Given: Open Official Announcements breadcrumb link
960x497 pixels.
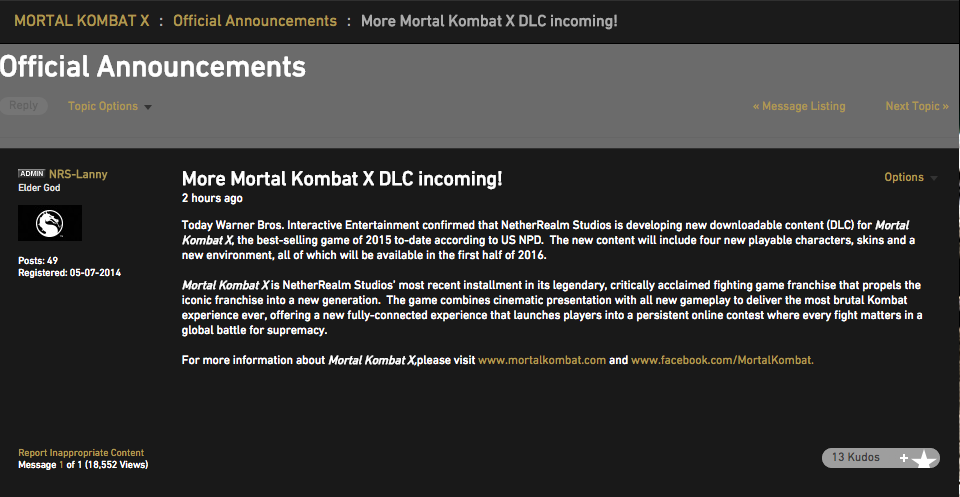Looking at the screenshot, I should (x=255, y=20).
